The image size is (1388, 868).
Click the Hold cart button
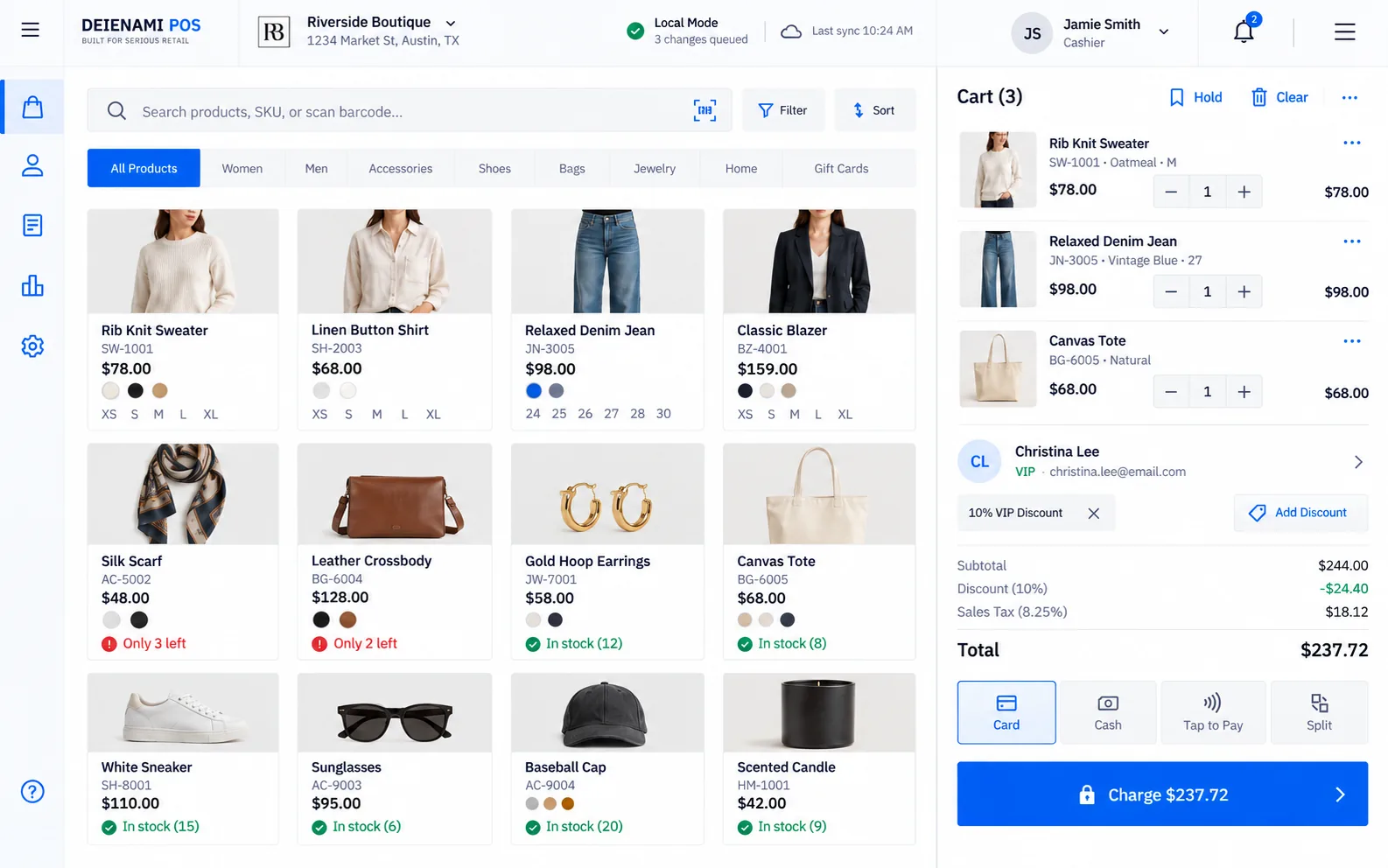tap(1195, 97)
